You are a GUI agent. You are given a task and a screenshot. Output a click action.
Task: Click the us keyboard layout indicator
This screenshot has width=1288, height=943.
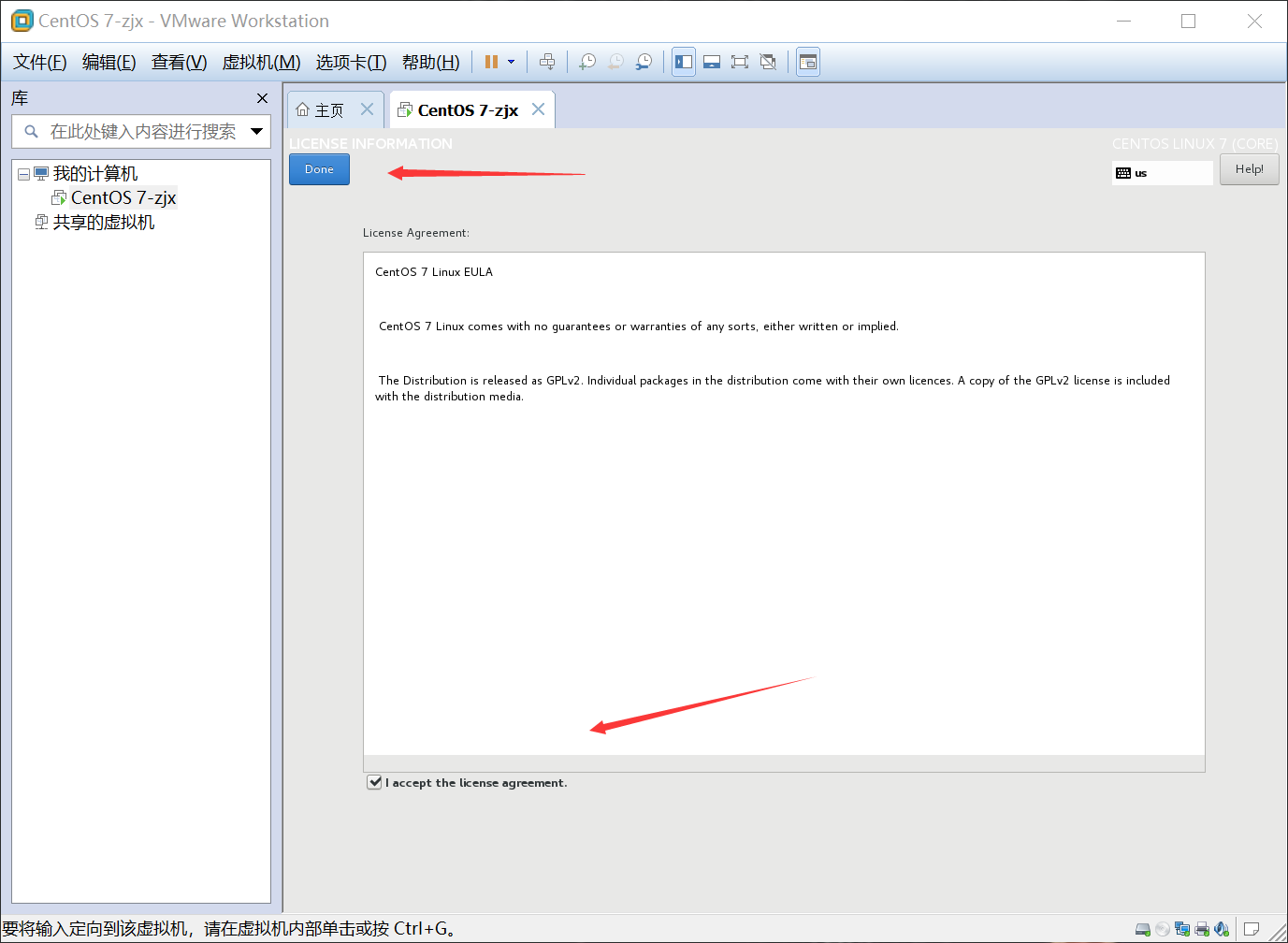click(x=1162, y=173)
